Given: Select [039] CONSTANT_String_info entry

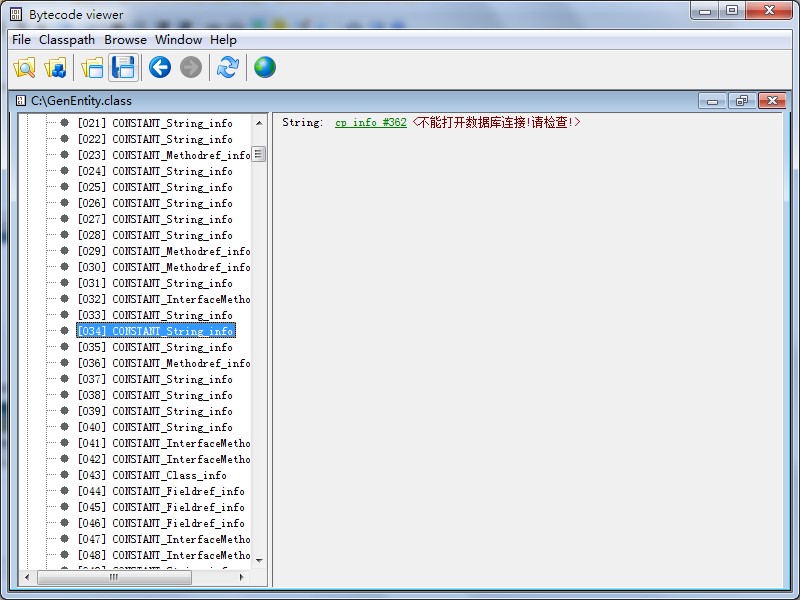Looking at the screenshot, I should [155, 411].
